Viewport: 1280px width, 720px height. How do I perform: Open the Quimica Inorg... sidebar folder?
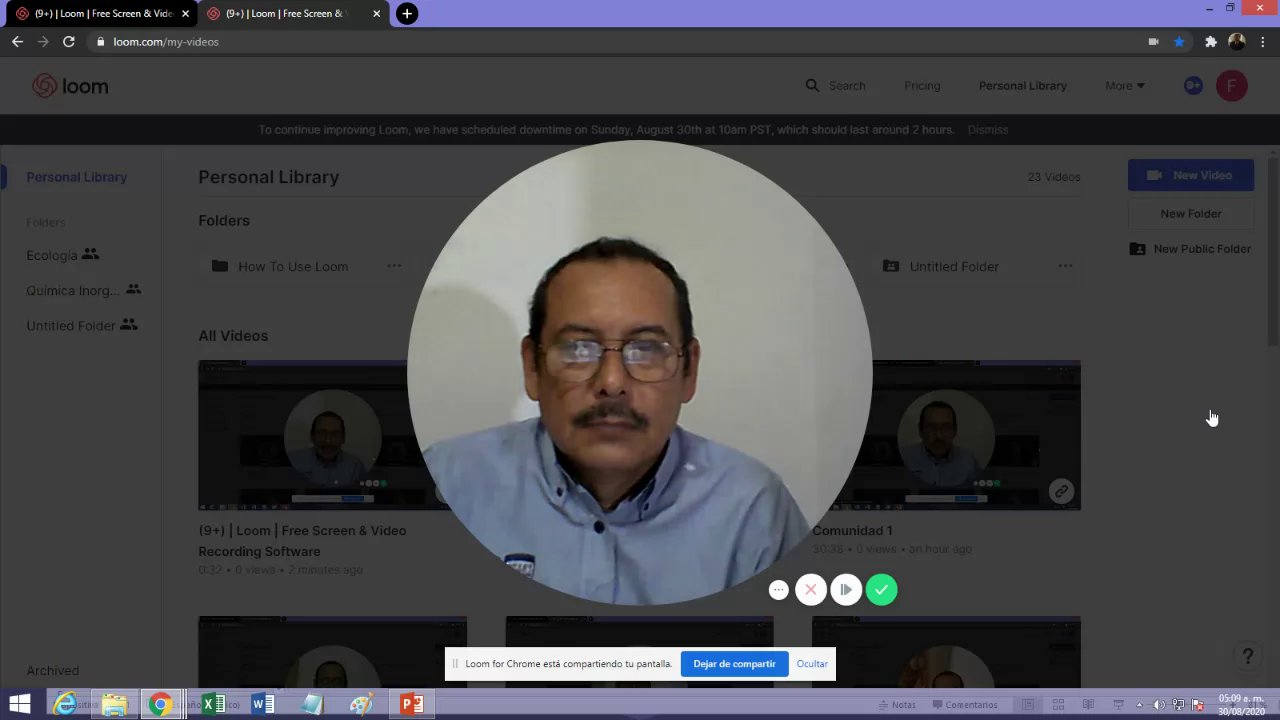click(83, 290)
